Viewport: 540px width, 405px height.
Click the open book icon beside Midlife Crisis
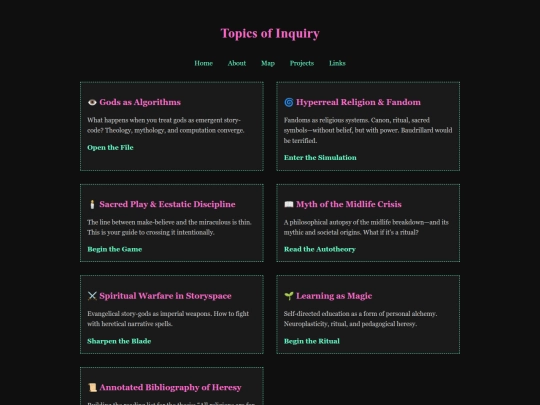(x=289, y=204)
